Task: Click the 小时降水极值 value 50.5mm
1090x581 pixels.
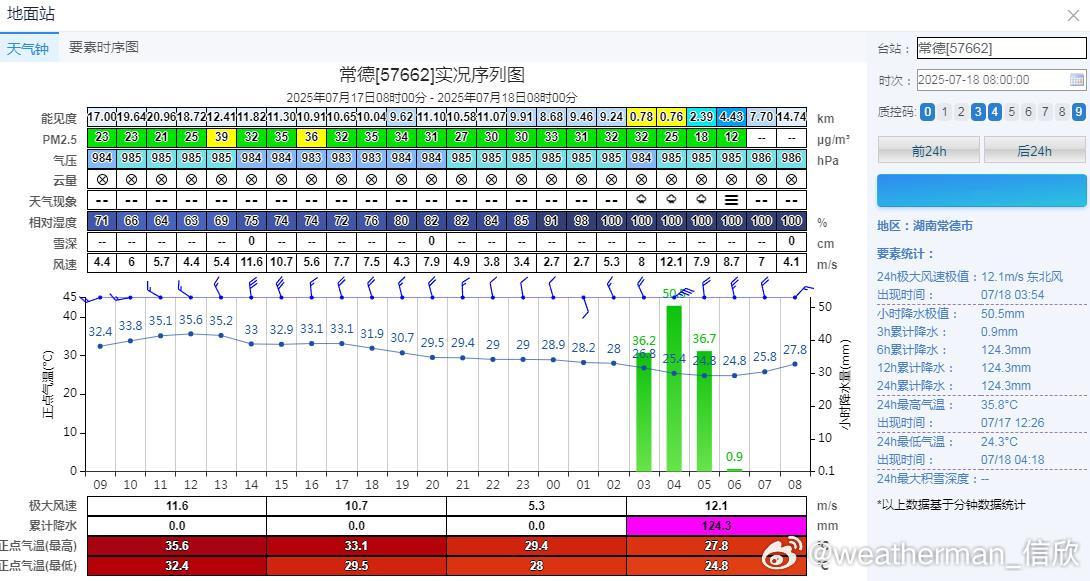Action: pyautogui.click(x=1002, y=313)
